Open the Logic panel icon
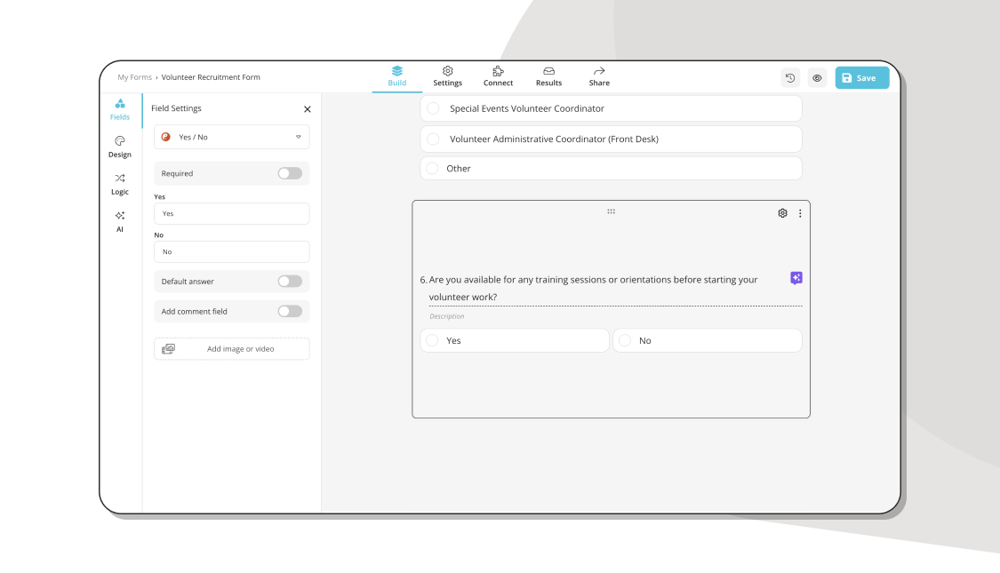This screenshot has height=573, width=1000. pos(120,184)
